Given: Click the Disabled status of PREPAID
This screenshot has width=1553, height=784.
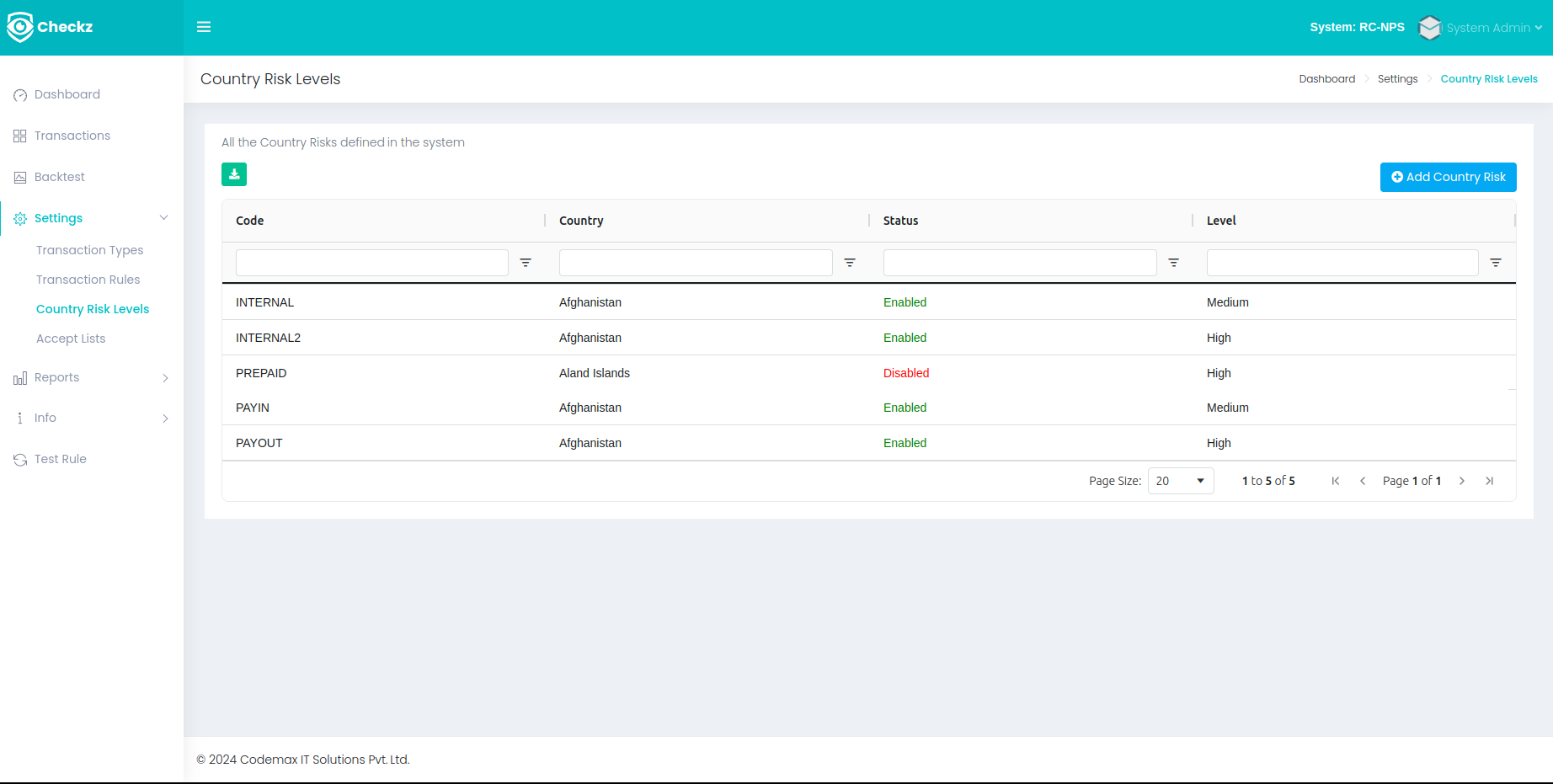Looking at the screenshot, I should pyautogui.click(x=906, y=373).
